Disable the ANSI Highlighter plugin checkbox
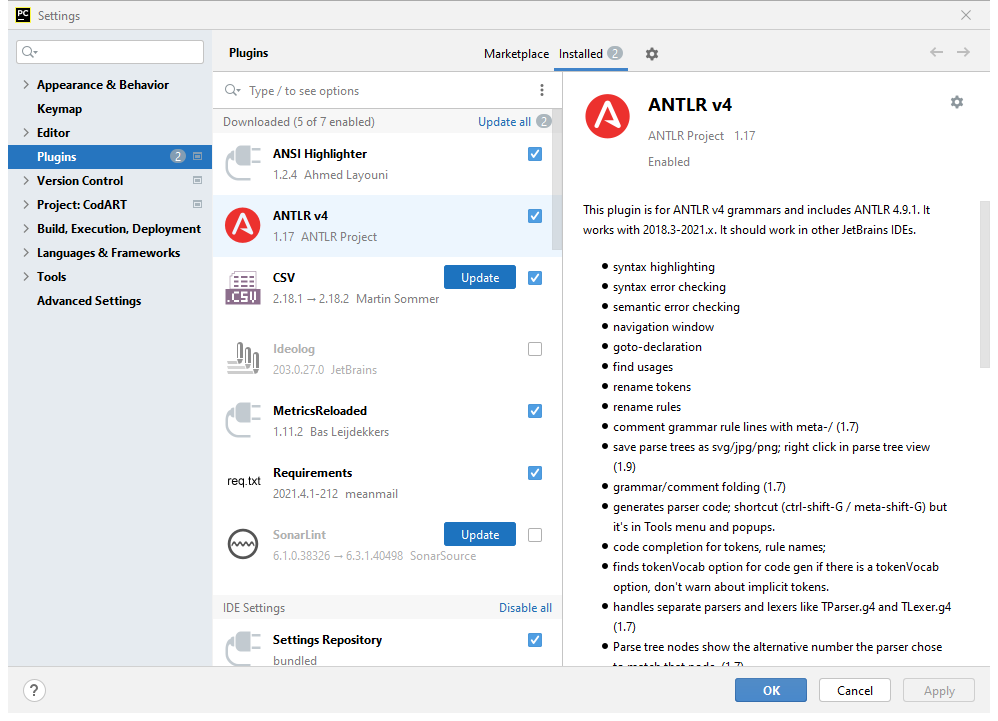998x721 pixels. (535, 154)
